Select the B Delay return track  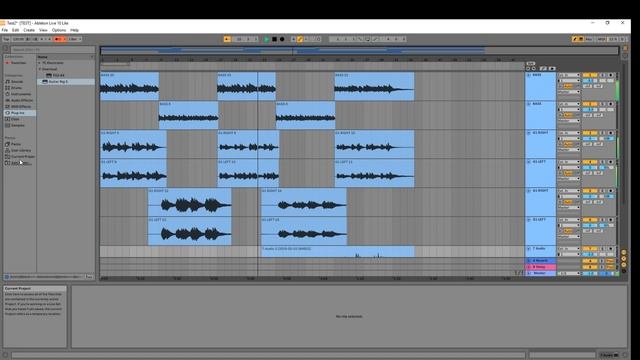(541, 267)
